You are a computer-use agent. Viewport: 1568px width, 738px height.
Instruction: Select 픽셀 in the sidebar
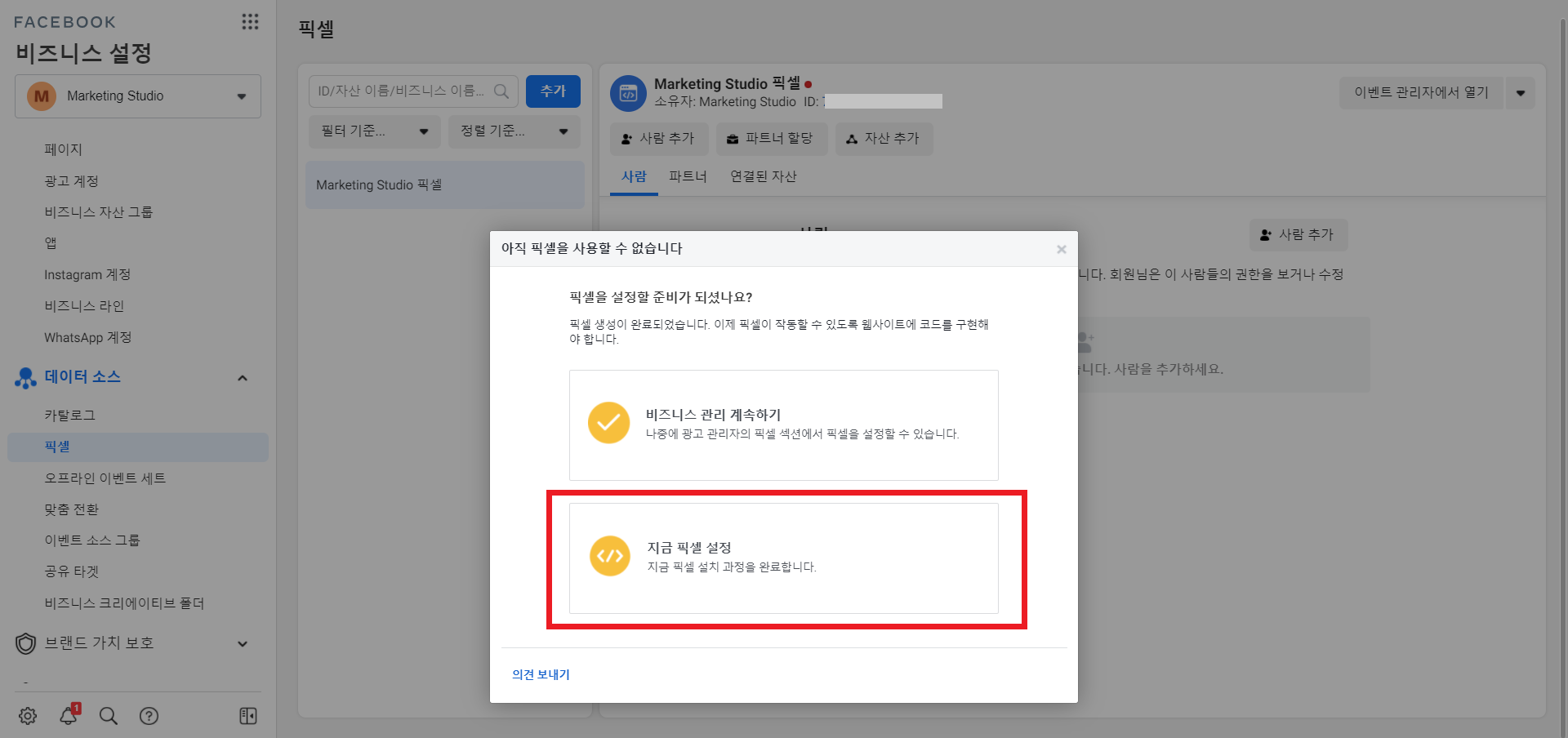pyautogui.click(x=138, y=447)
